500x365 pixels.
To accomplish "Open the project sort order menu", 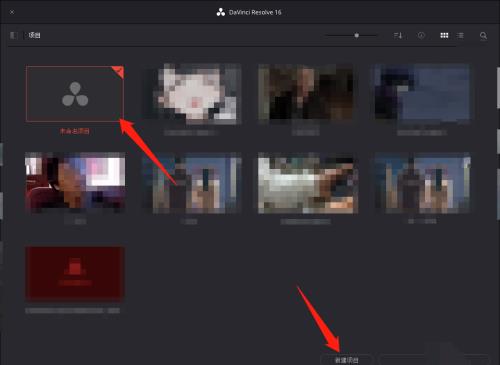I will coord(398,35).
